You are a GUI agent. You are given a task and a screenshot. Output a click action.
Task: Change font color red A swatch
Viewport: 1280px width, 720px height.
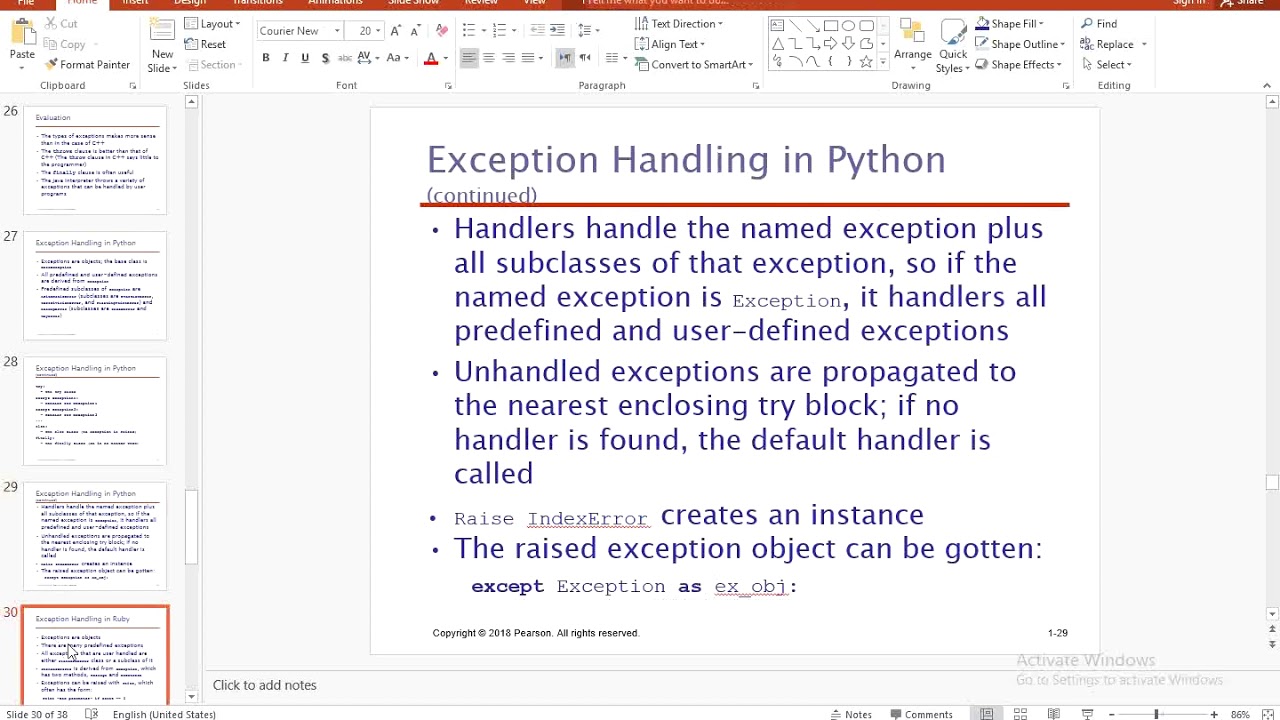point(431,58)
